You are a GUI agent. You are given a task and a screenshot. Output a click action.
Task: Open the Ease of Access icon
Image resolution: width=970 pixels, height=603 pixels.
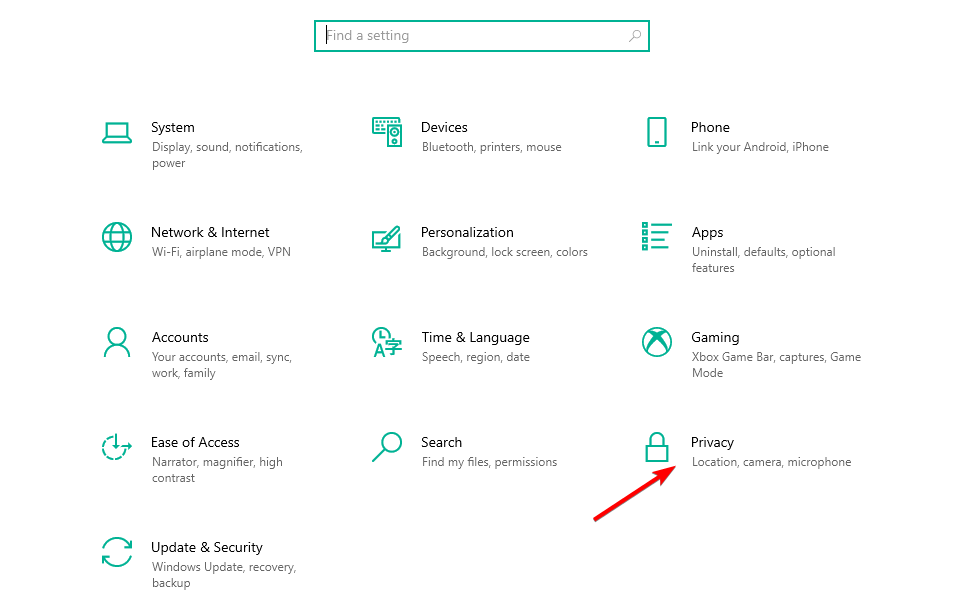point(116,447)
